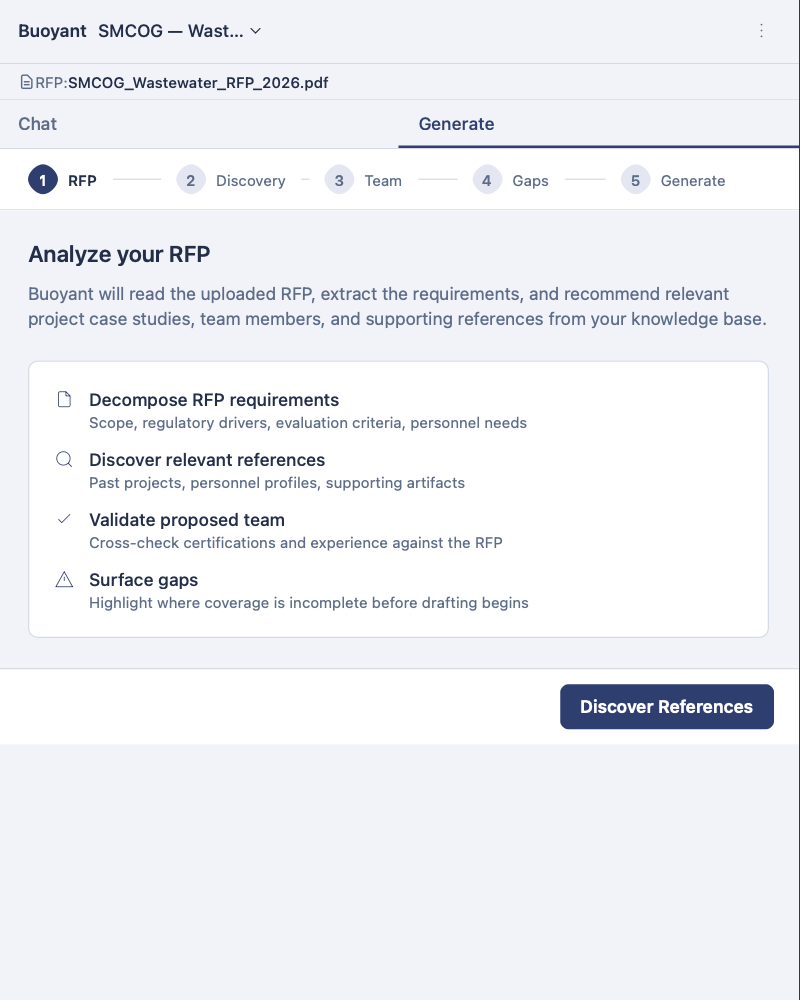Image resolution: width=800 pixels, height=1000 pixels.
Task: Jump to step 4 Gaps
Action: click(510, 180)
